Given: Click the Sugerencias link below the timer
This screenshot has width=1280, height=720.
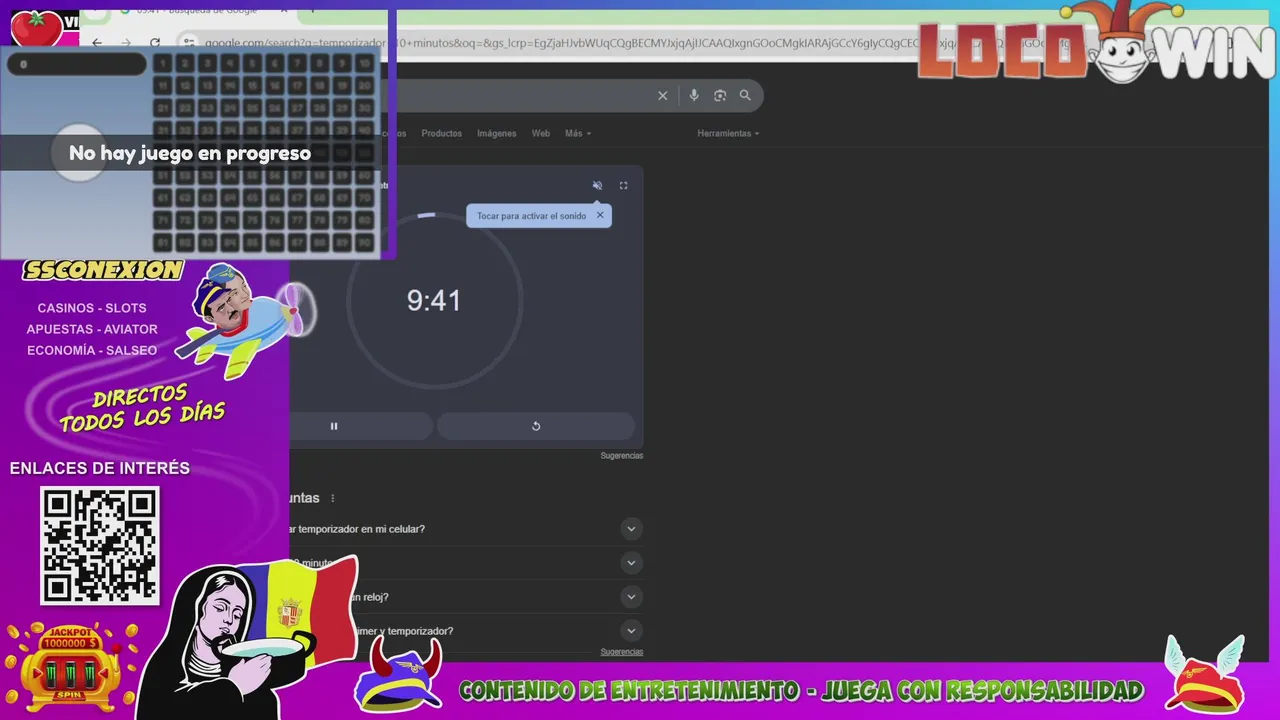Looking at the screenshot, I should [x=621, y=456].
